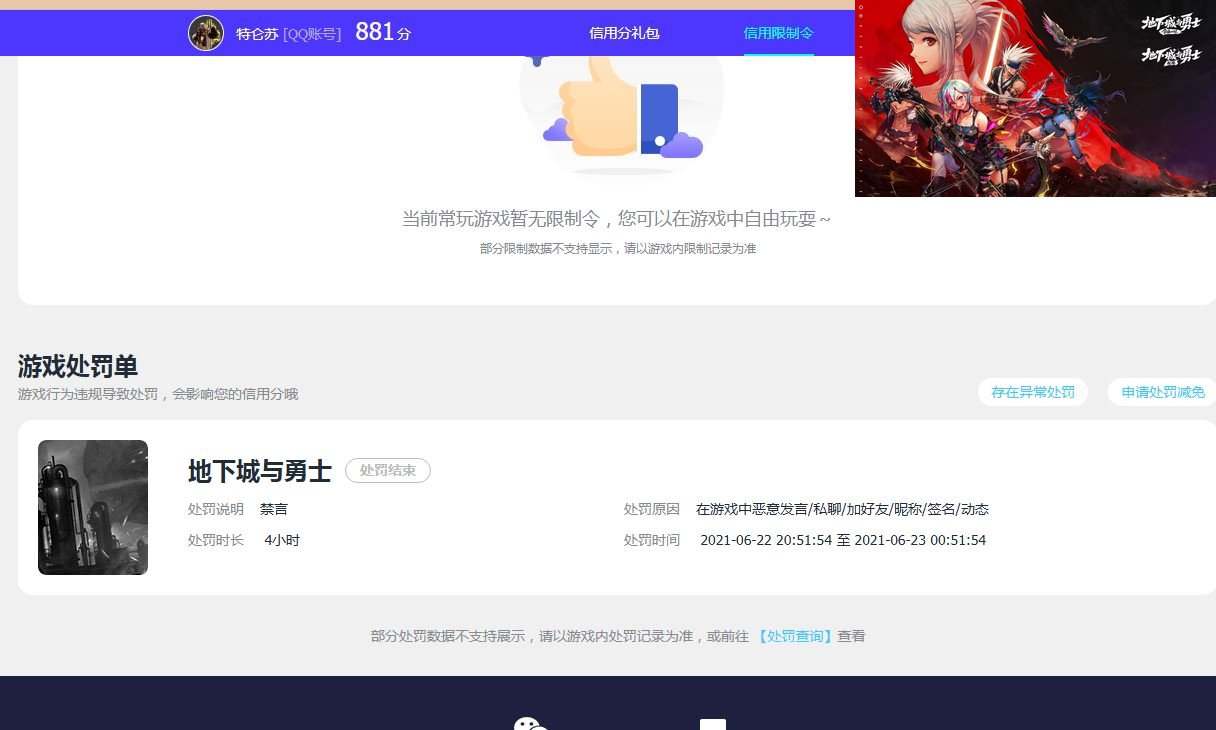The image size is (1216, 730).
Task: Click the user avatar icon in header
Action: tap(206, 33)
